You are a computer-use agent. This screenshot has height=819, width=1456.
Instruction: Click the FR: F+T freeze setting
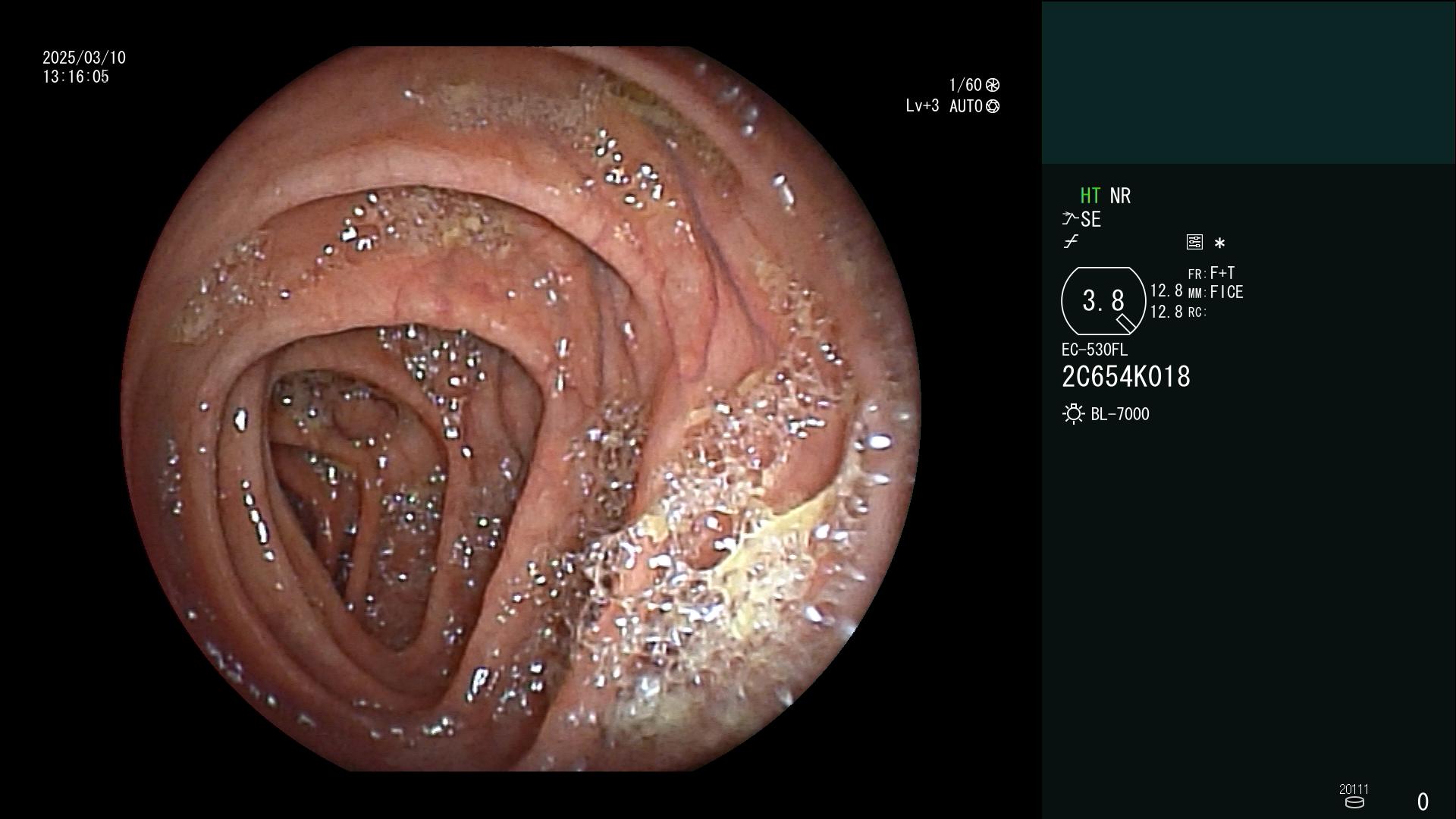(1211, 273)
